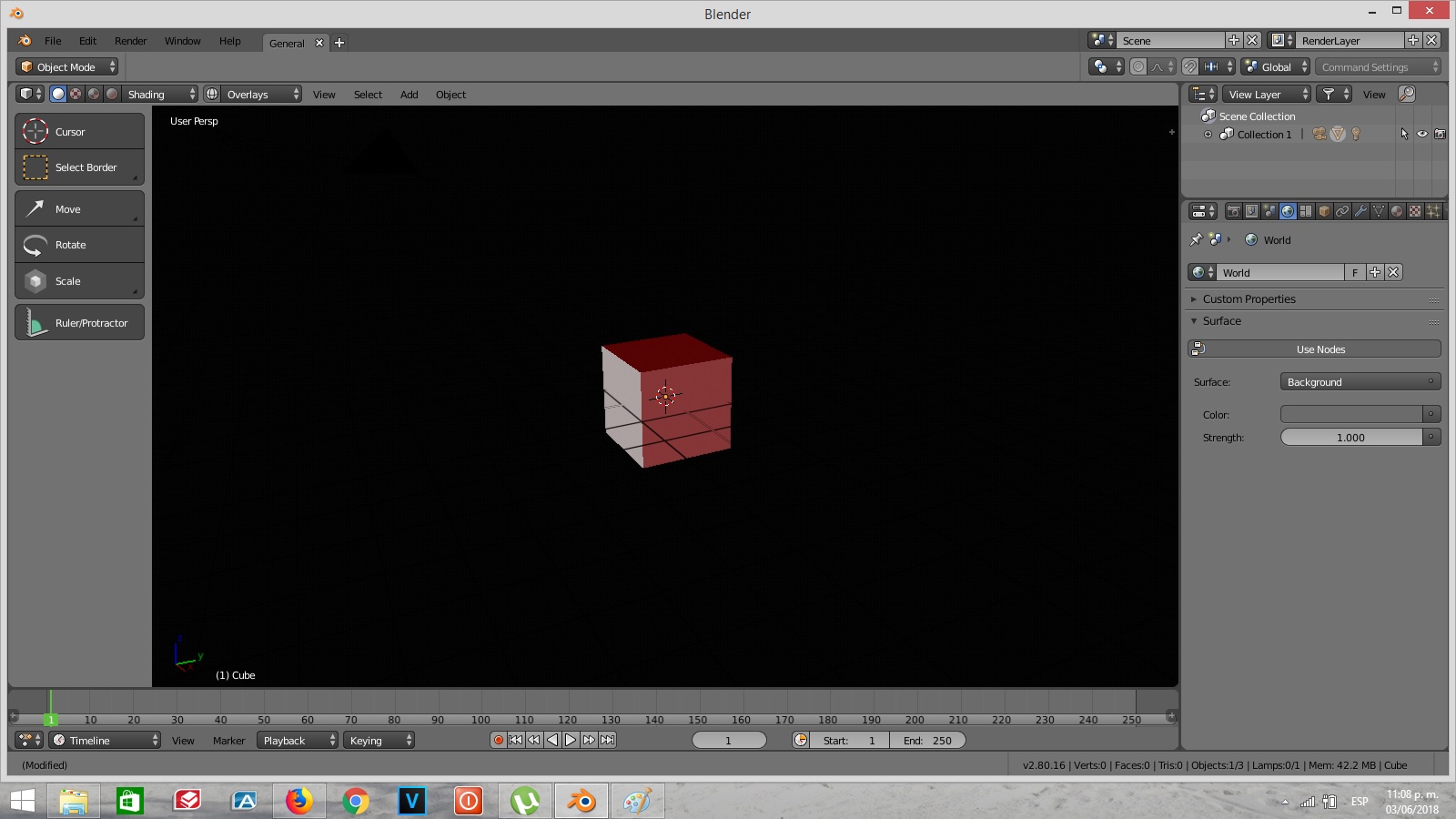Switch to rendered viewport shading sphere

[x=112, y=94]
